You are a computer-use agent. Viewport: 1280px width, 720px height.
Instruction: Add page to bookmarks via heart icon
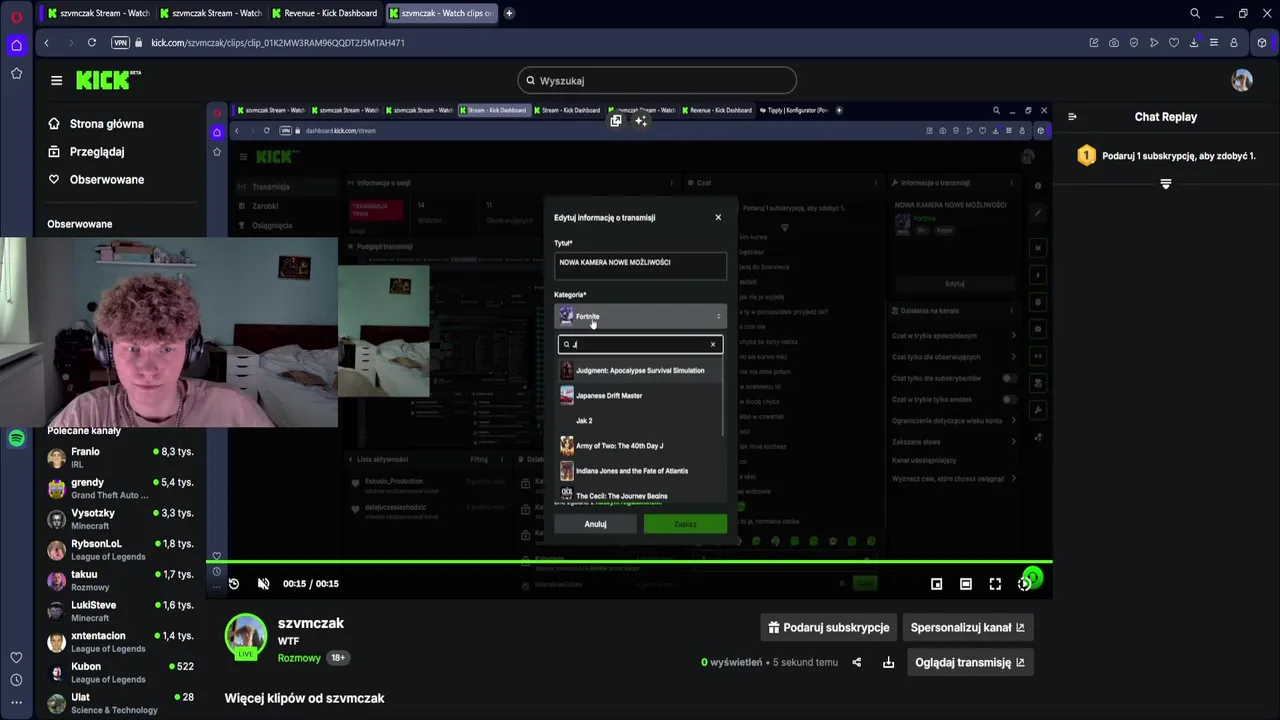coord(1174,43)
